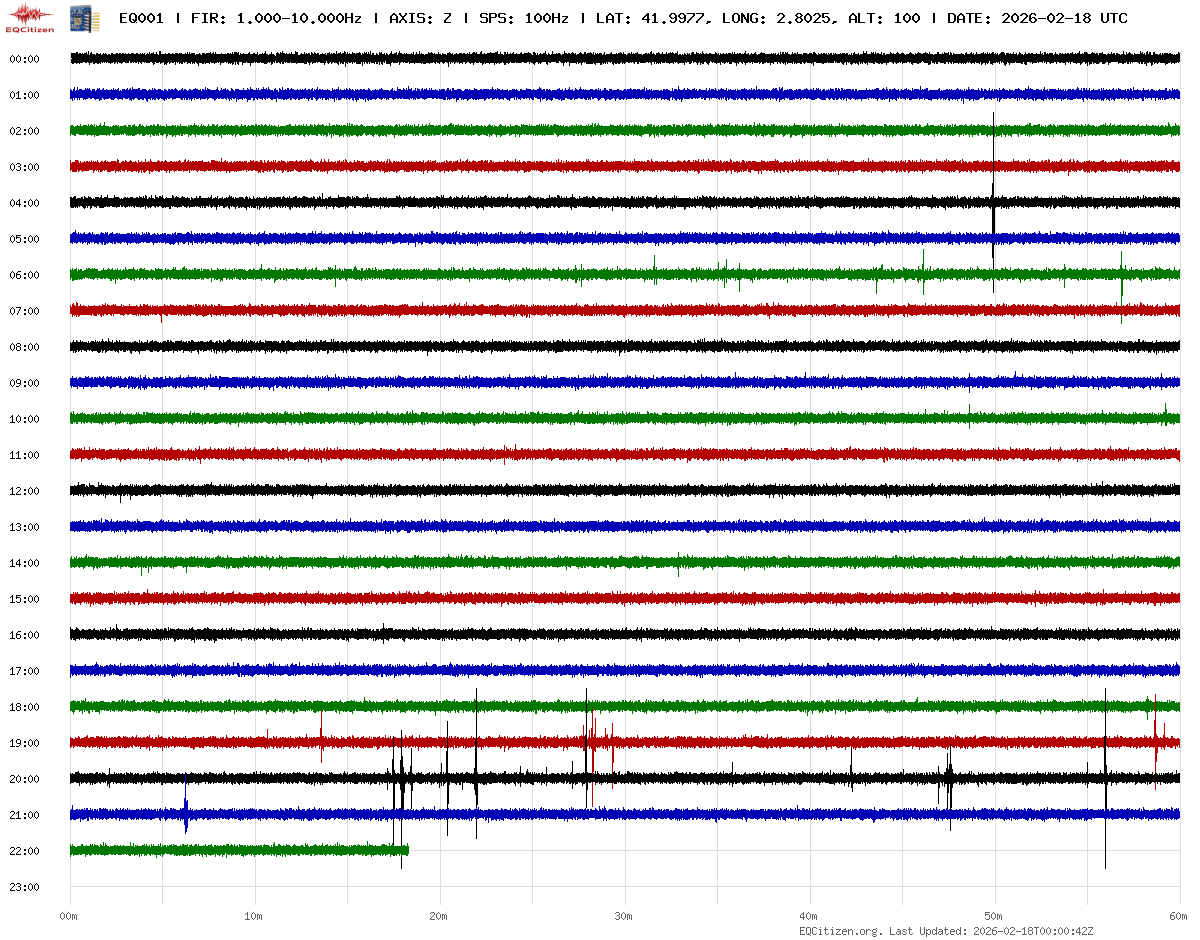Click the 00m mark on time axis
Screen dimensions: 1200x940
click(69, 916)
